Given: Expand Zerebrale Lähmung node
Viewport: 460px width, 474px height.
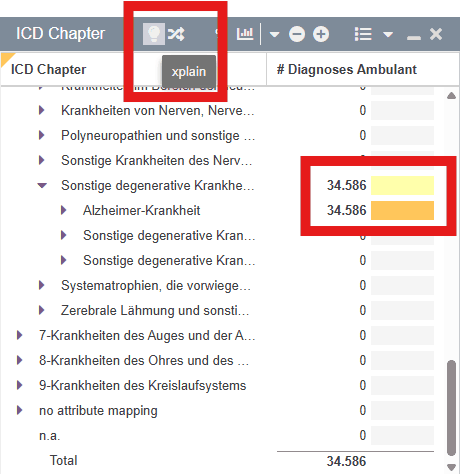Looking at the screenshot, I should click(41, 310).
